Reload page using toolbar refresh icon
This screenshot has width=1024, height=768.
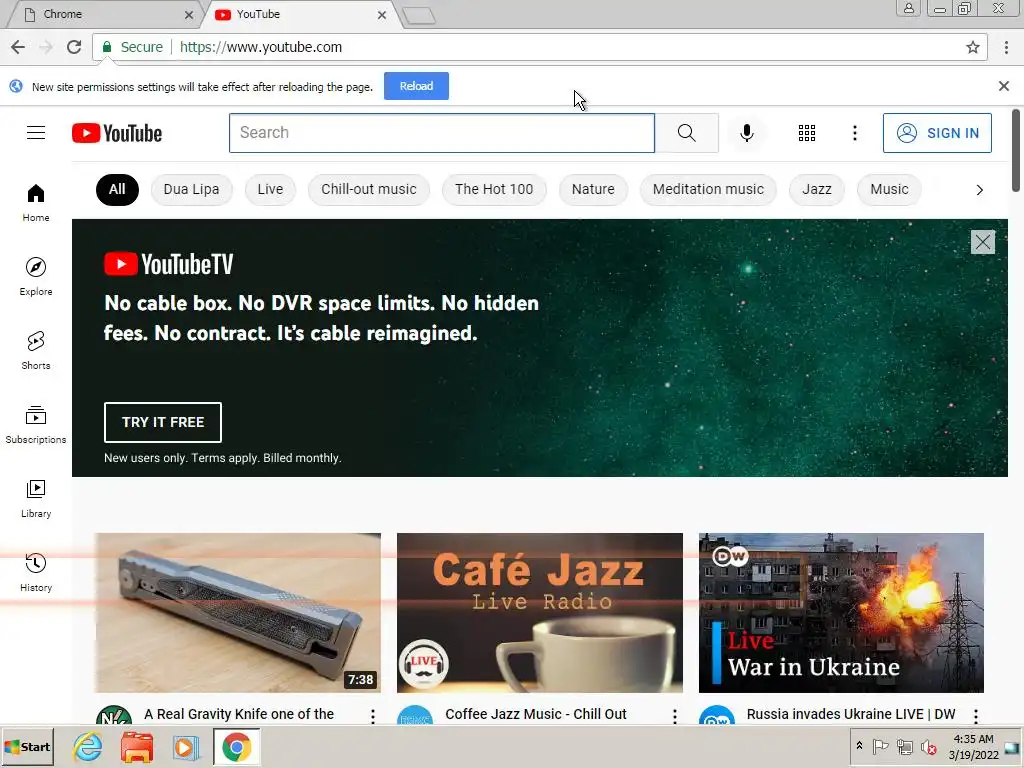74,47
